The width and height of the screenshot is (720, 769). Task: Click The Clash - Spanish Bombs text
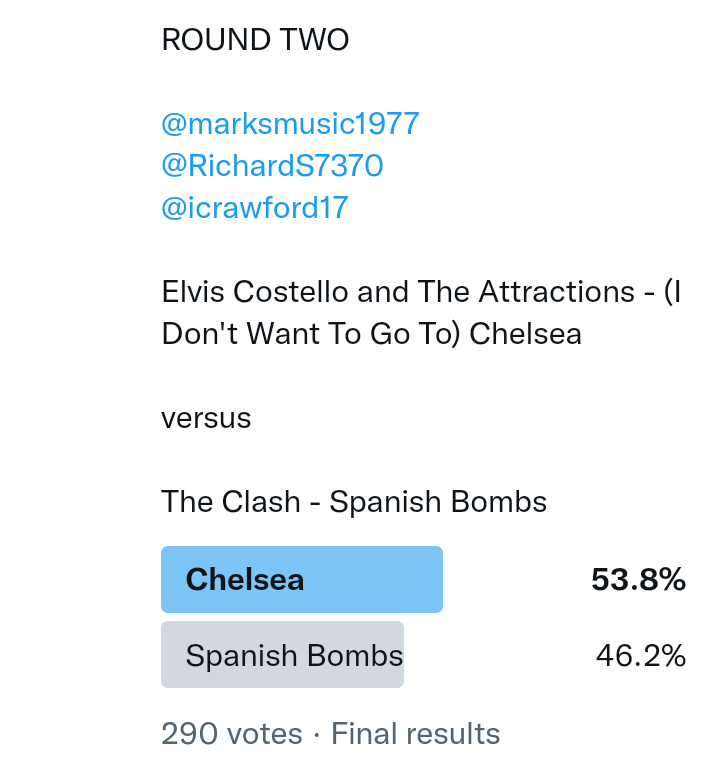(354, 501)
